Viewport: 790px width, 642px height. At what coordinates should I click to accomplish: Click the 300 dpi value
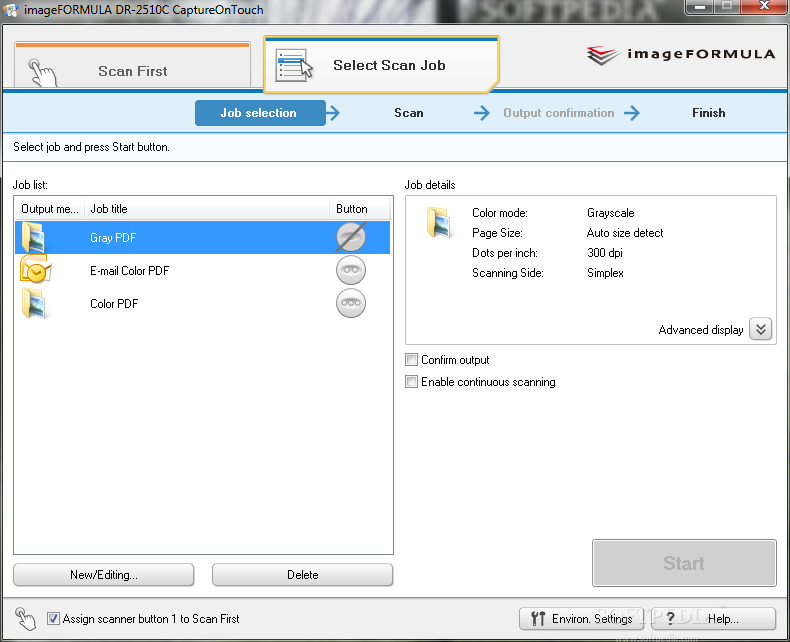coord(605,253)
